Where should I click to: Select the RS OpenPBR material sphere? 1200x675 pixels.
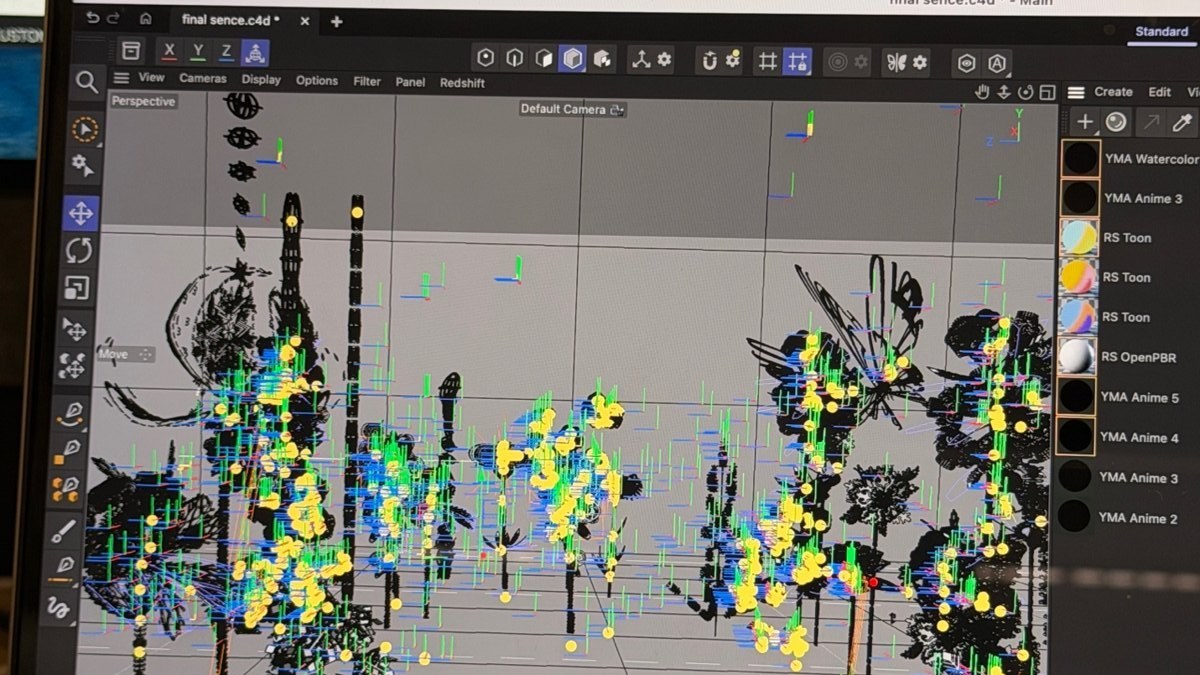click(x=1077, y=356)
